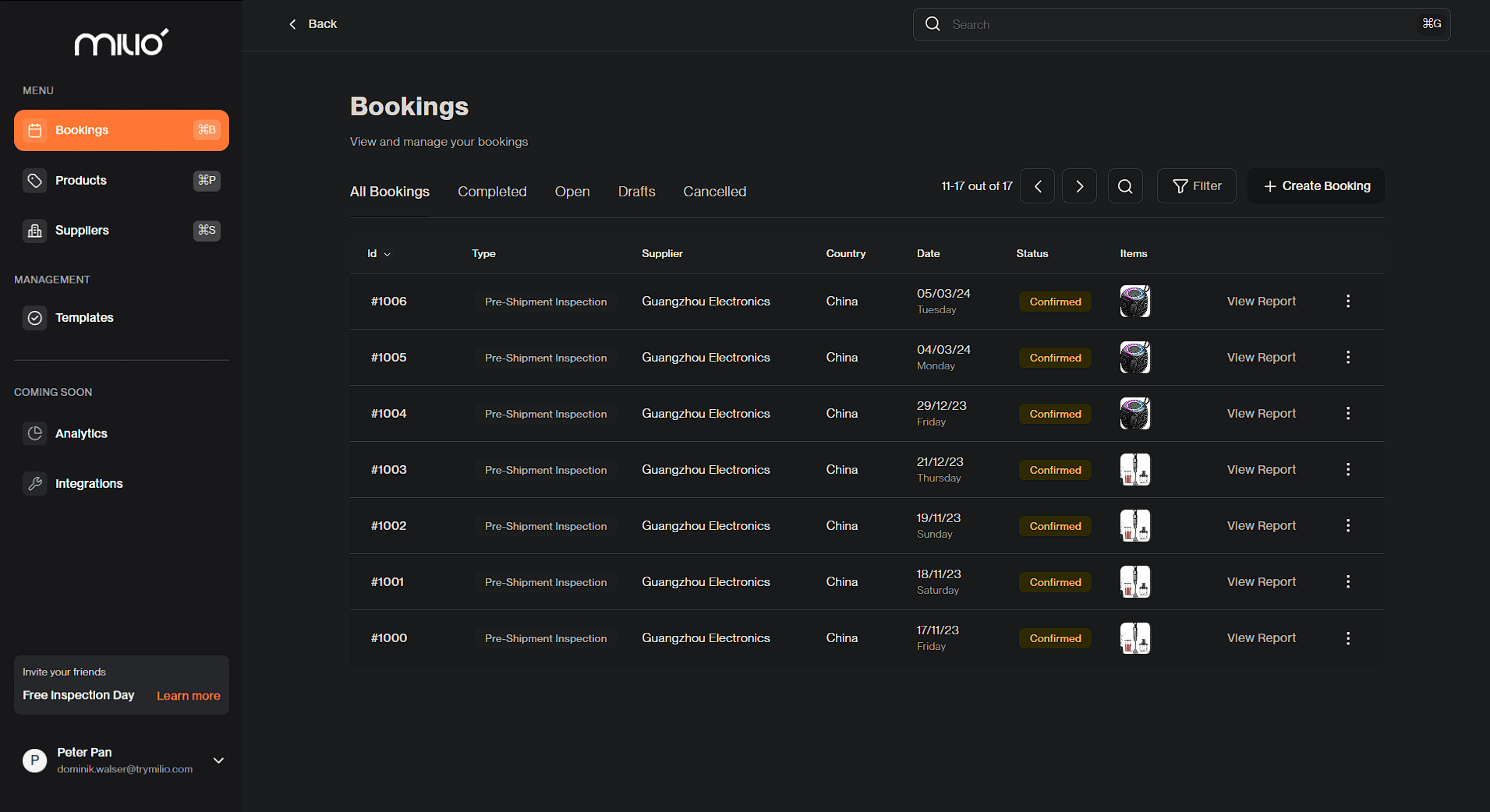Click the table search magnifier button

[x=1125, y=186]
